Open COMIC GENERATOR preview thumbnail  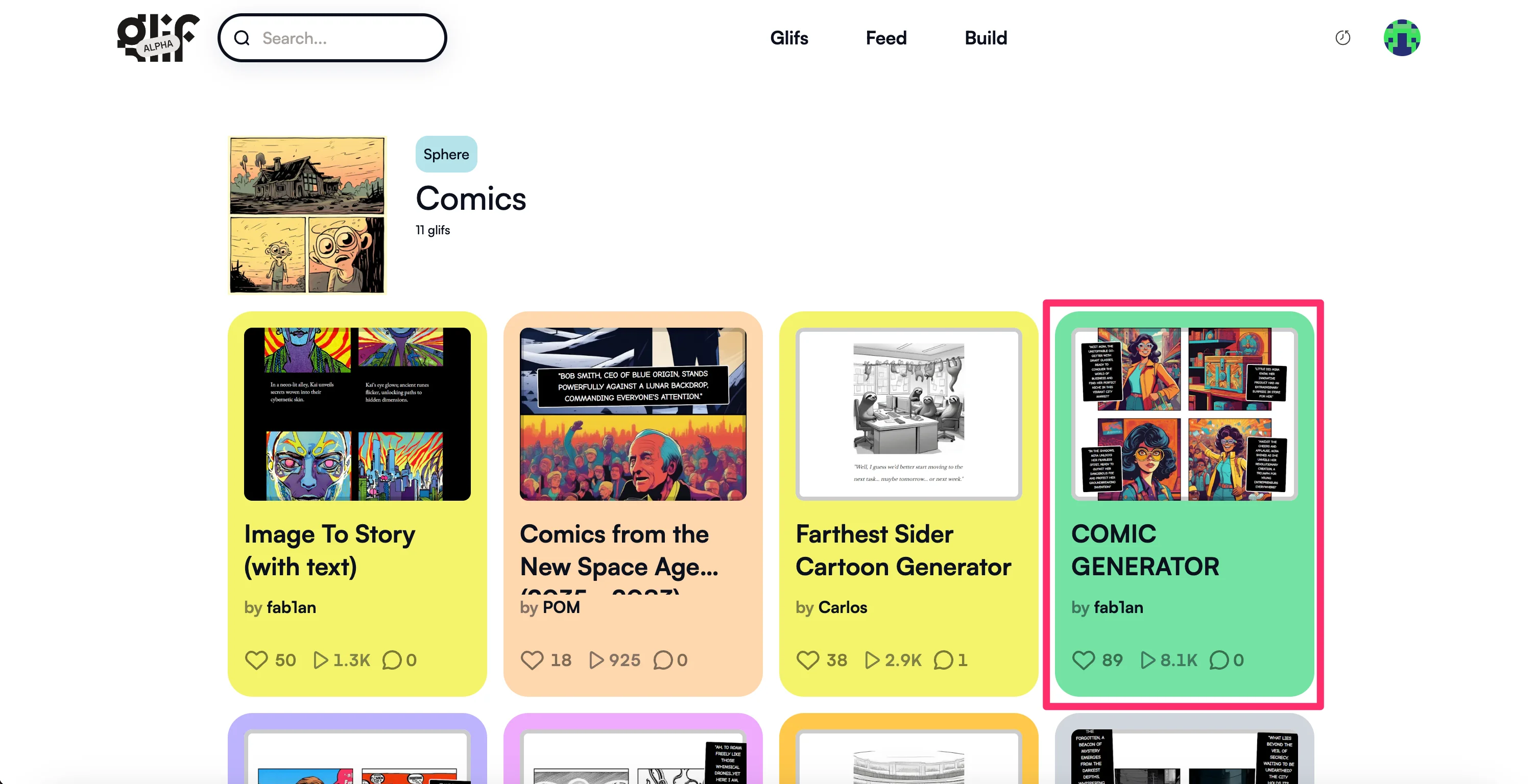[1184, 414]
